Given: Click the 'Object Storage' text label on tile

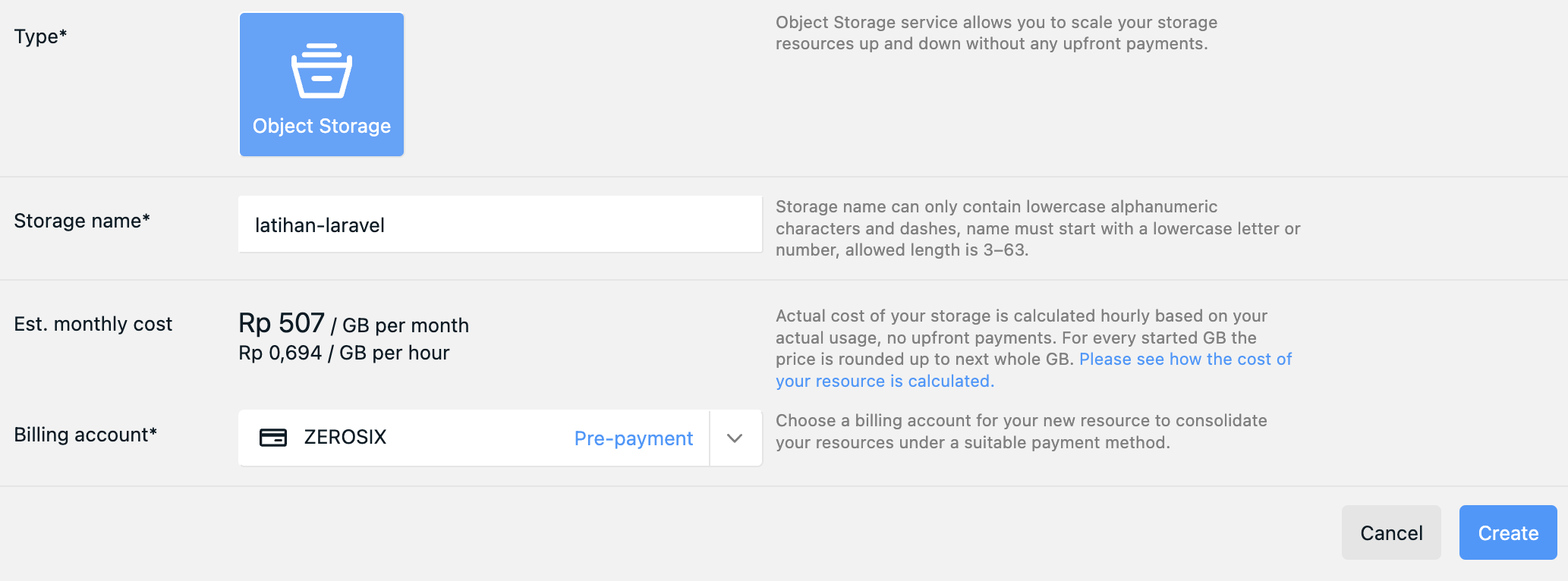Looking at the screenshot, I should tap(322, 126).
